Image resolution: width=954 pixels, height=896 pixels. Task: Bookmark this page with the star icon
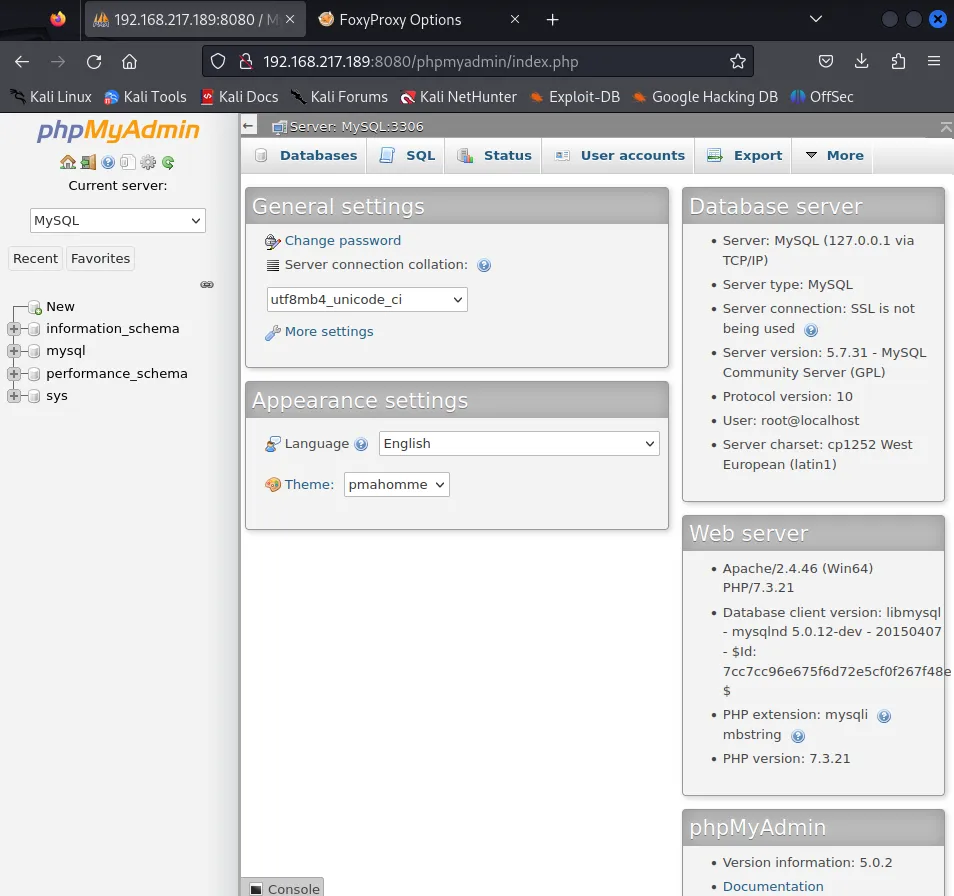737,61
